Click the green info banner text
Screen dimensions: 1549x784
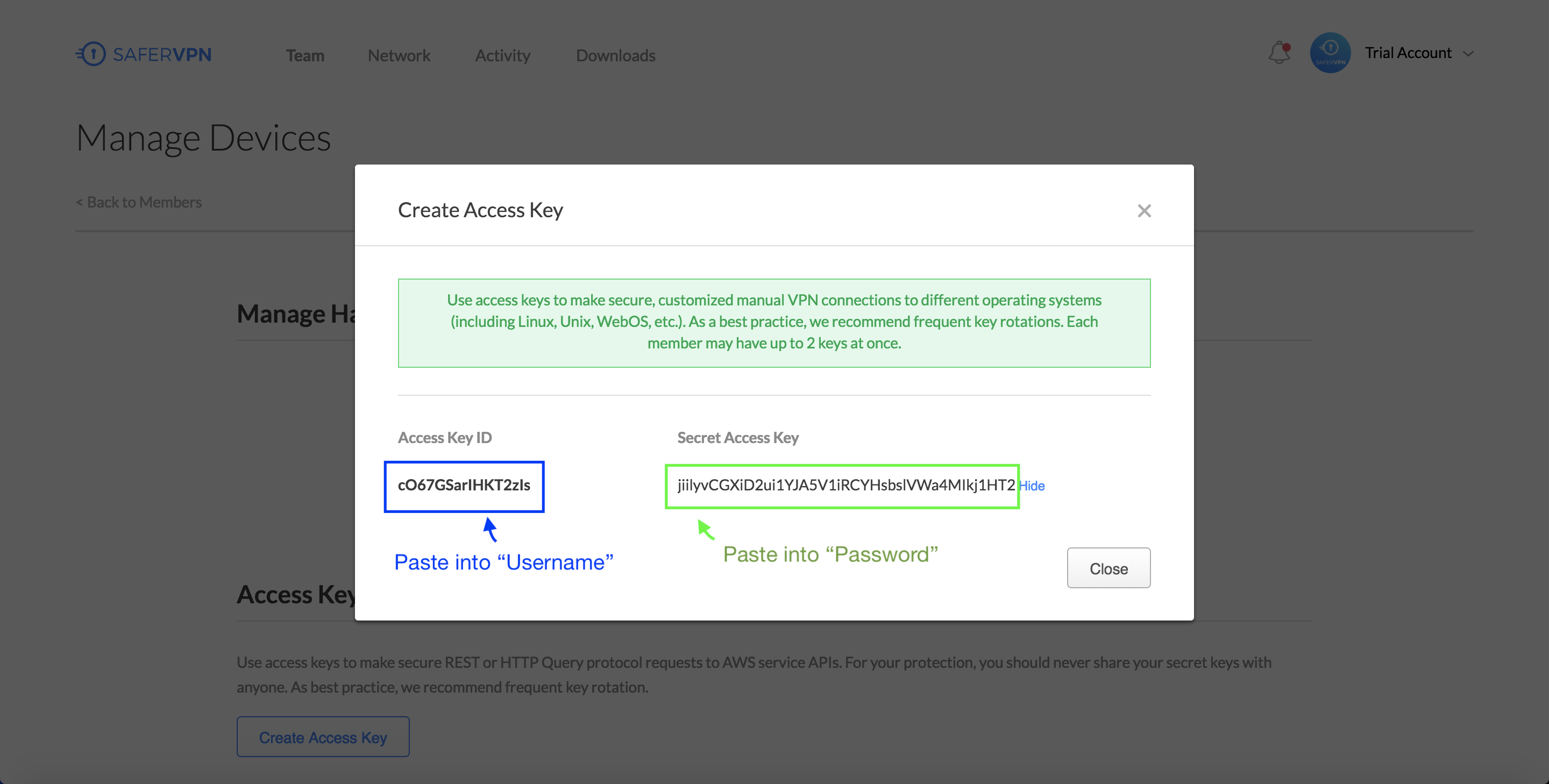[x=774, y=322]
